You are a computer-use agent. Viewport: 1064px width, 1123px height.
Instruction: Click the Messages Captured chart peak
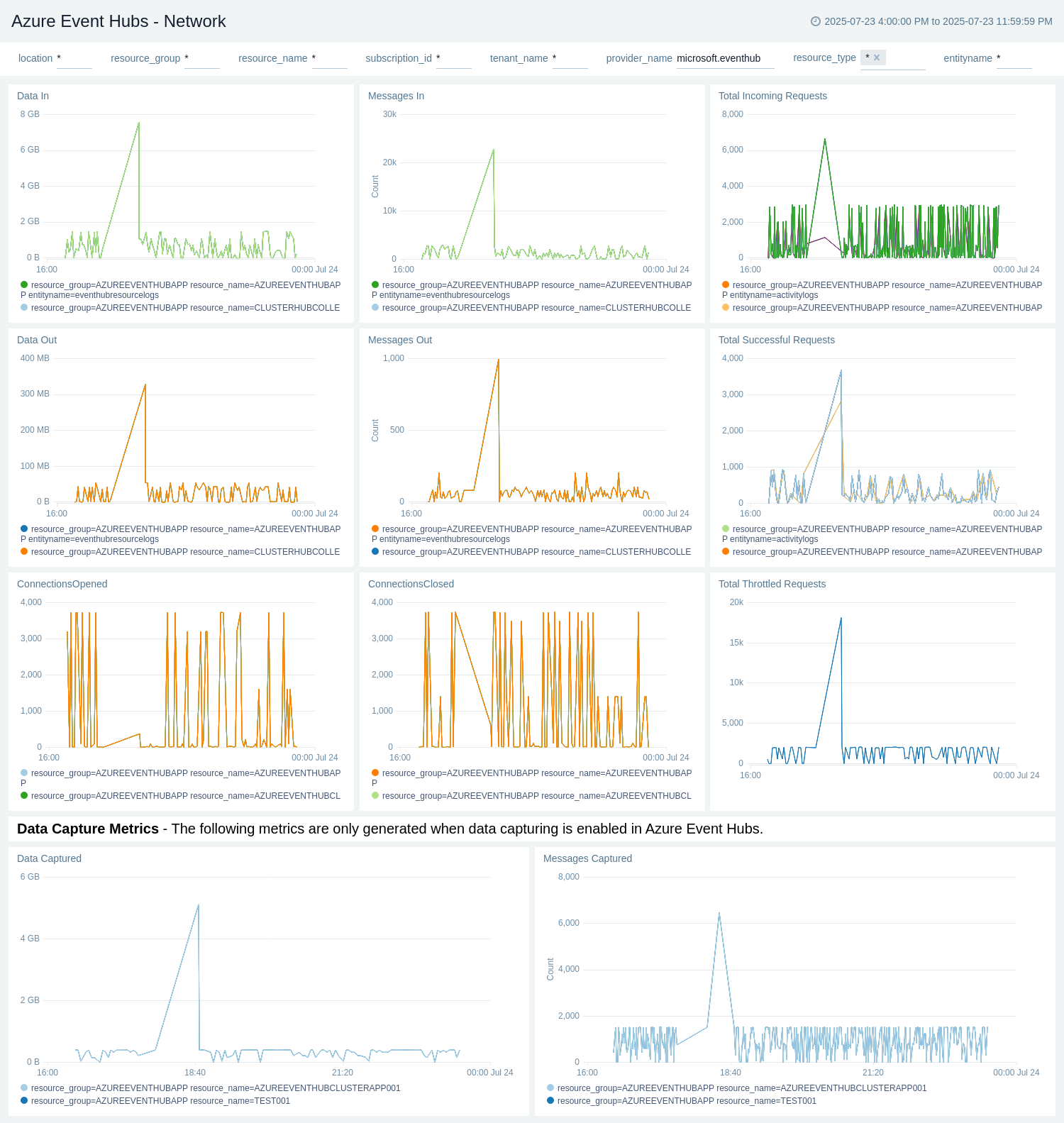coord(719,913)
